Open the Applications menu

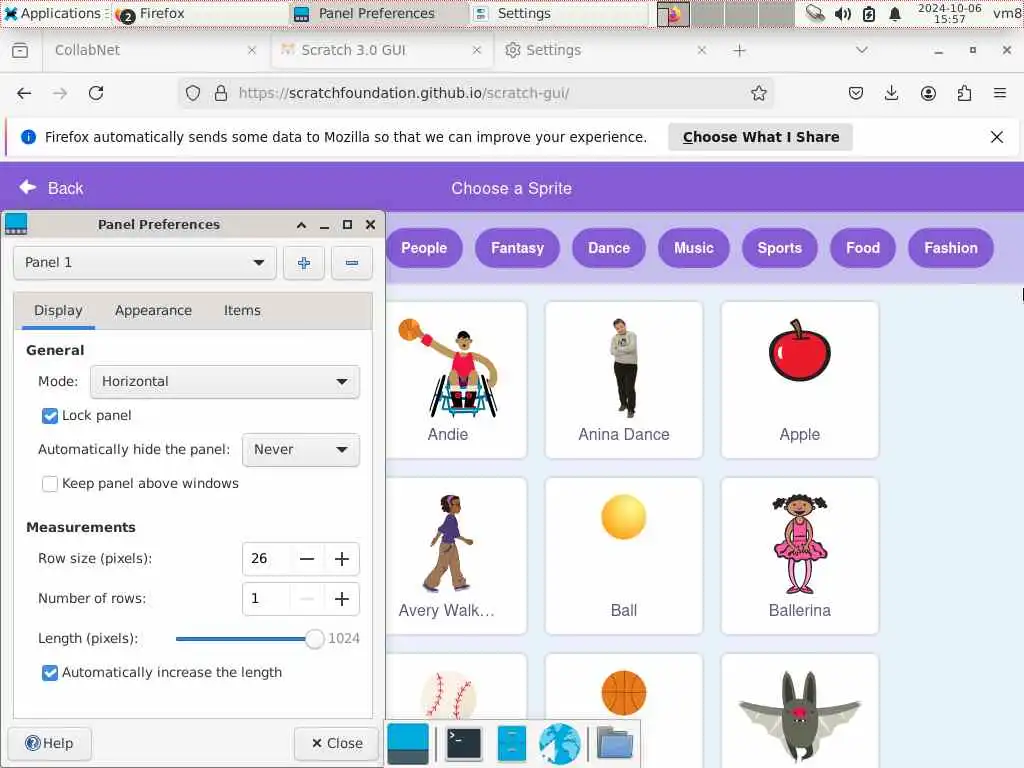point(54,14)
